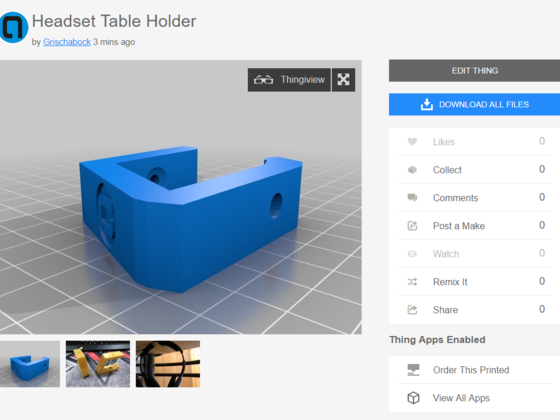Screen dimensions: 560x420
Task: Open Grischabock's profile link
Action: (x=67, y=42)
